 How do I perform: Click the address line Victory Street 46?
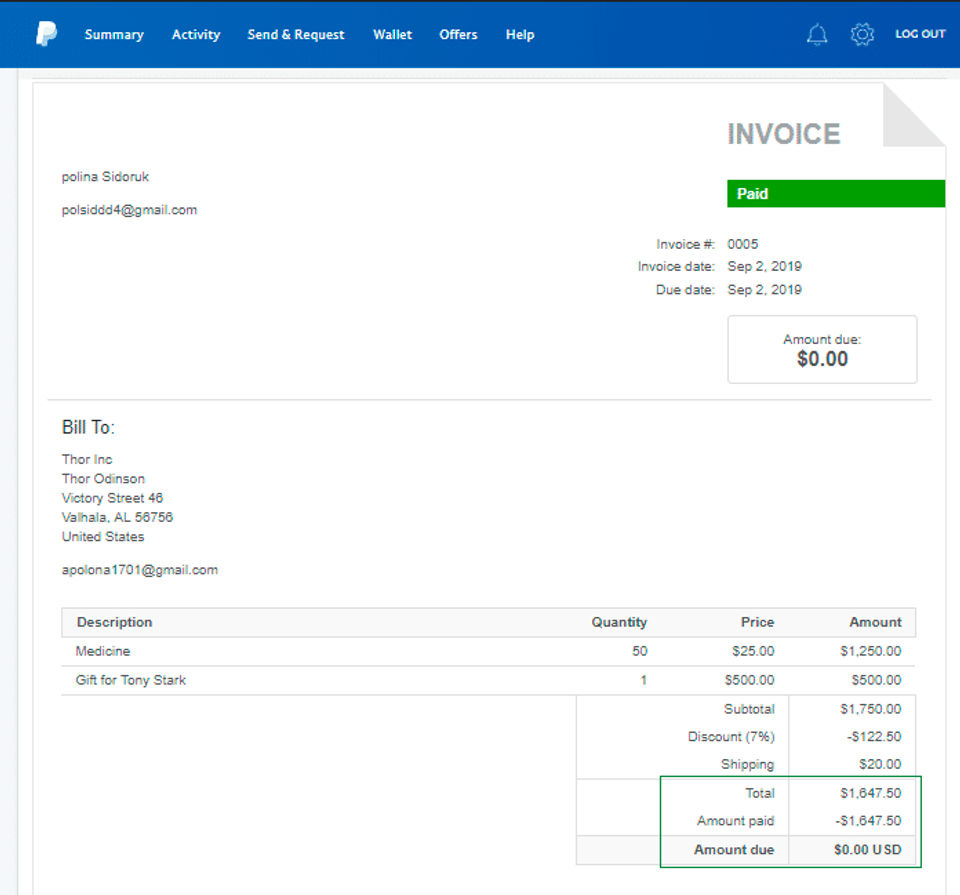tap(112, 498)
